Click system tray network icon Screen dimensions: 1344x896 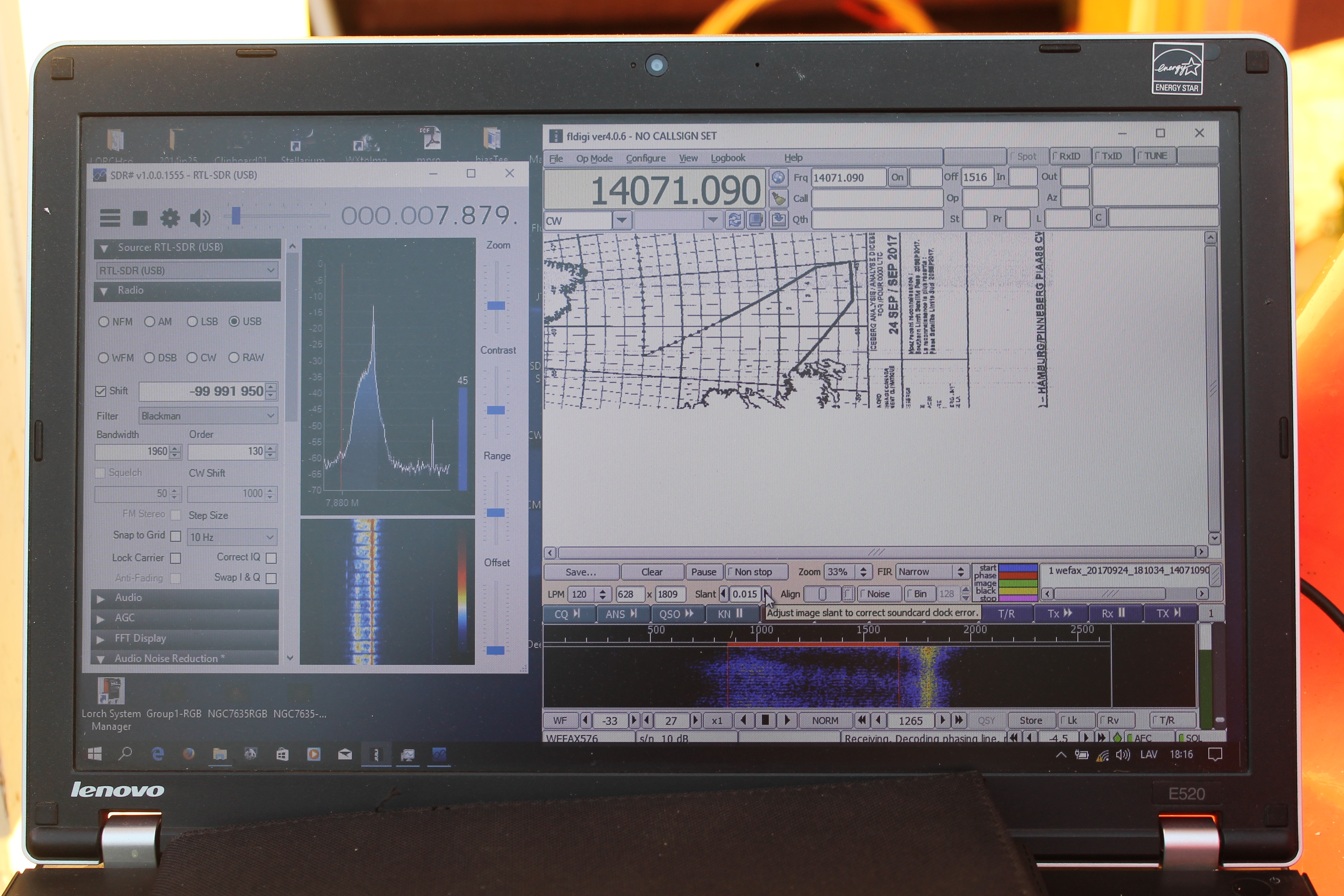[1103, 755]
